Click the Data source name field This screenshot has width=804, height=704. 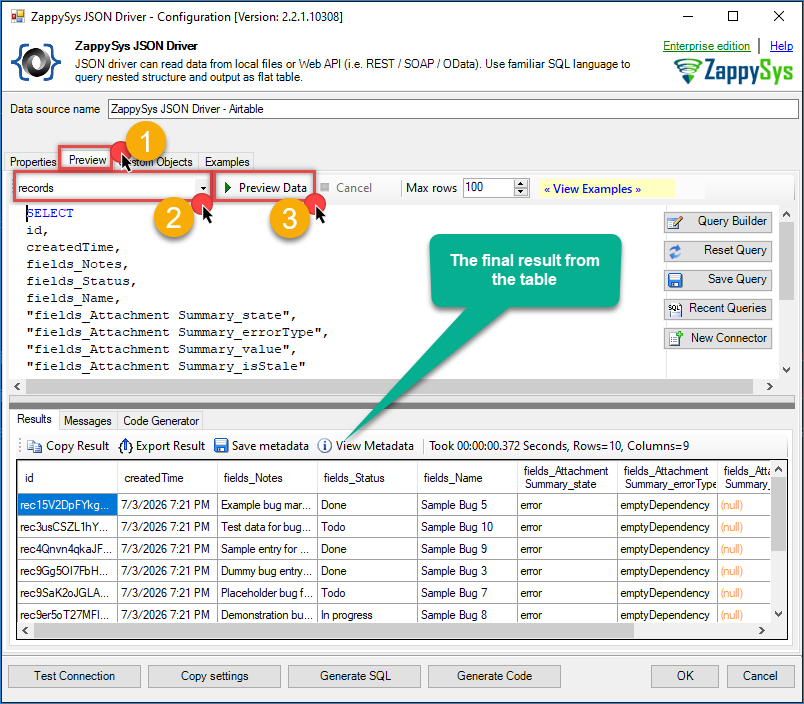pyautogui.click(x=453, y=109)
